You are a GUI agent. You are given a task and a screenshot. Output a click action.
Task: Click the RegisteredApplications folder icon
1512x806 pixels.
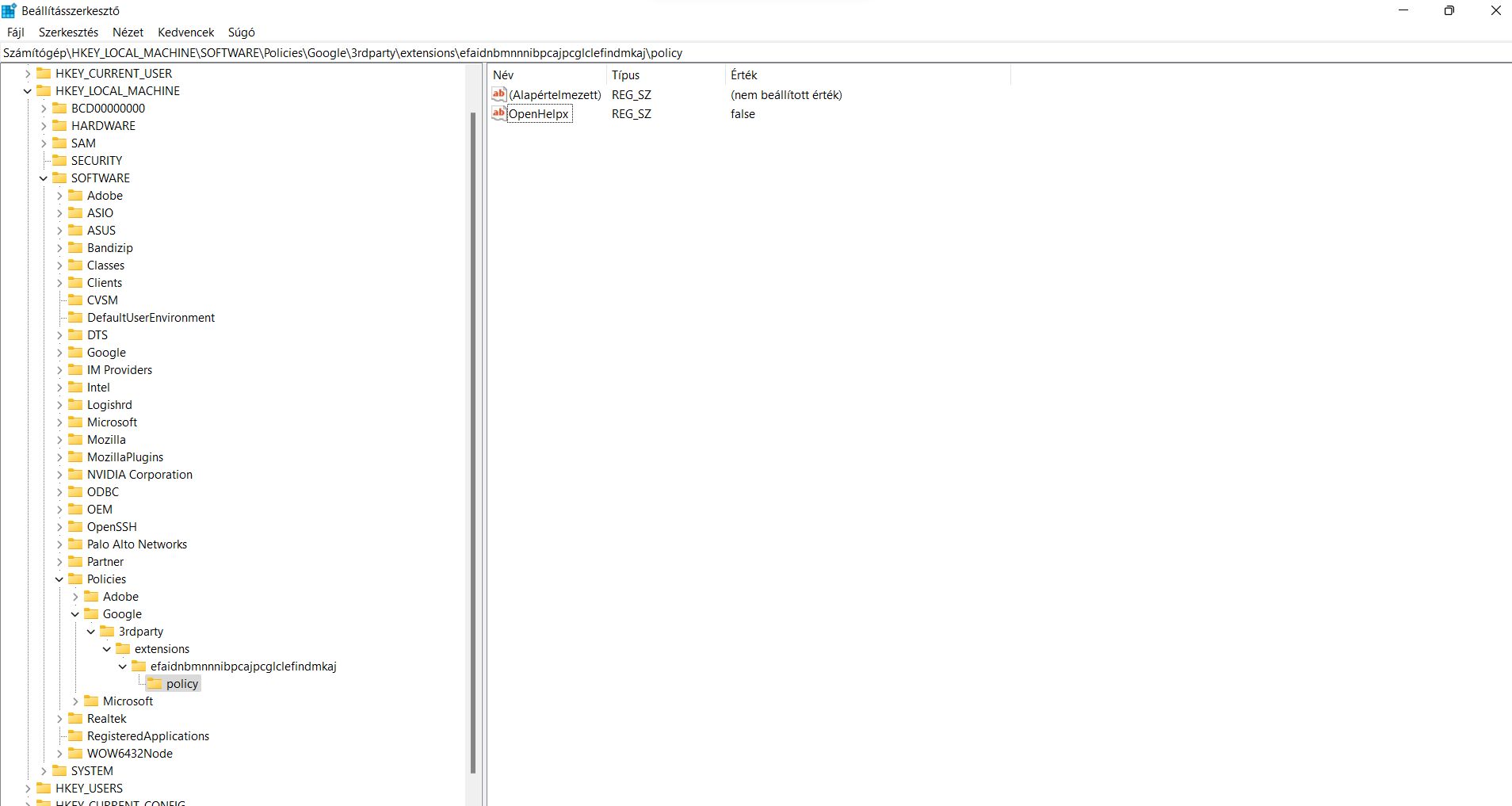click(x=75, y=735)
